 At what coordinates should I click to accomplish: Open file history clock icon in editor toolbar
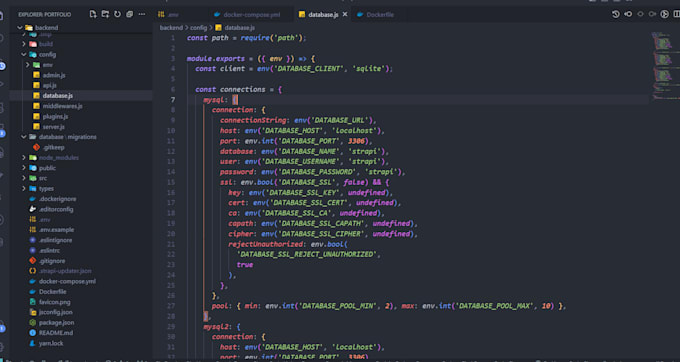pos(615,14)
